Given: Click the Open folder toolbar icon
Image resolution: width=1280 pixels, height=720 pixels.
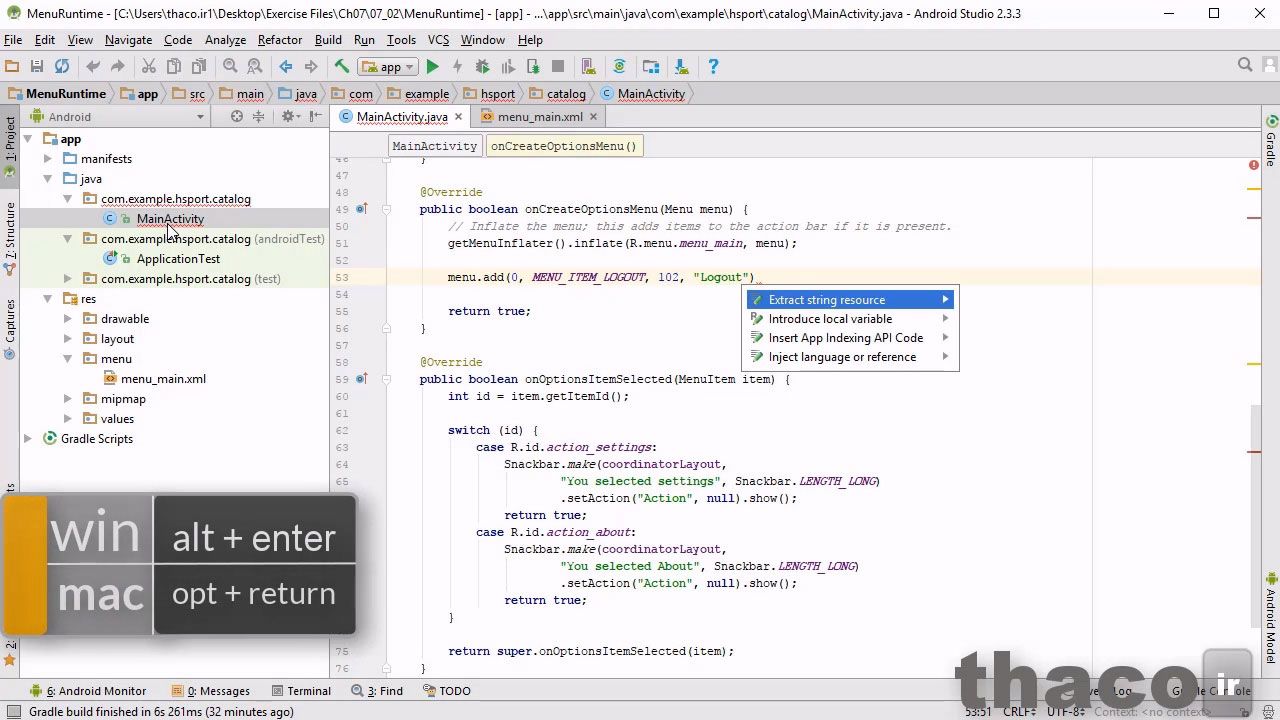Looking at the screenshot, I should pos(12,66).
